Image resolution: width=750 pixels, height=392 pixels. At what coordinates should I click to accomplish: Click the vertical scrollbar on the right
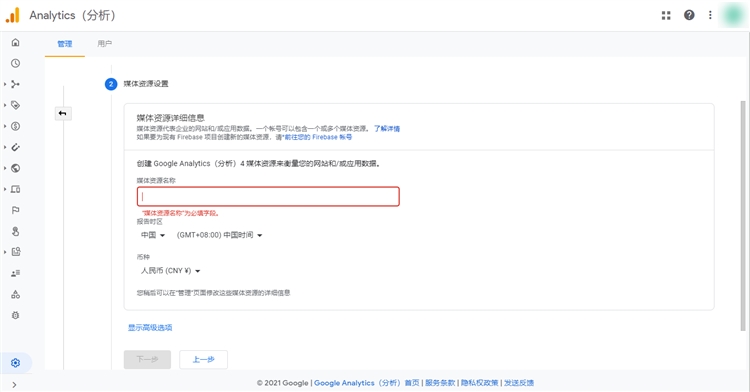(x=743, y=215)
